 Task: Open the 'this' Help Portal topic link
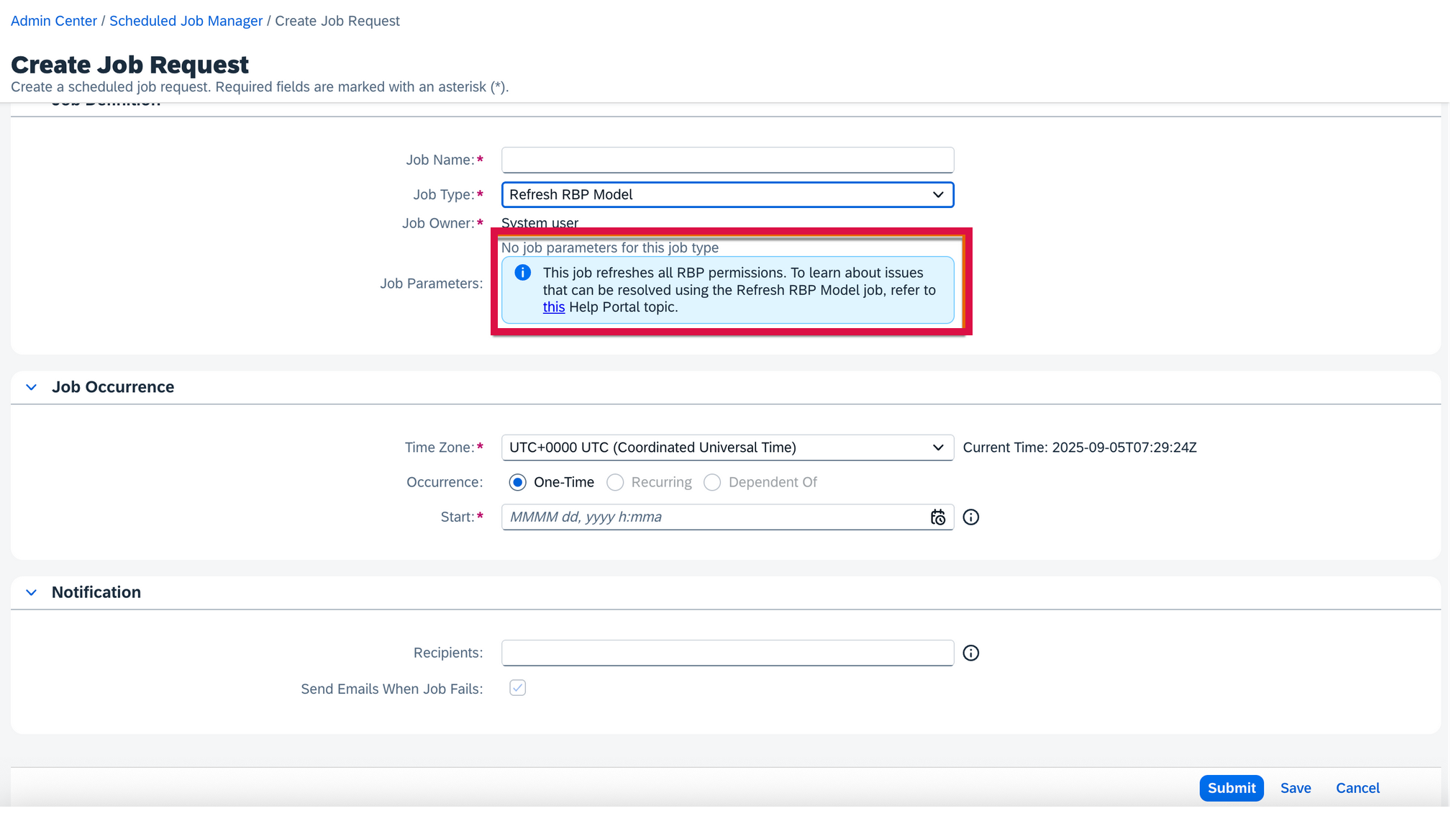(x=553, y=307)
